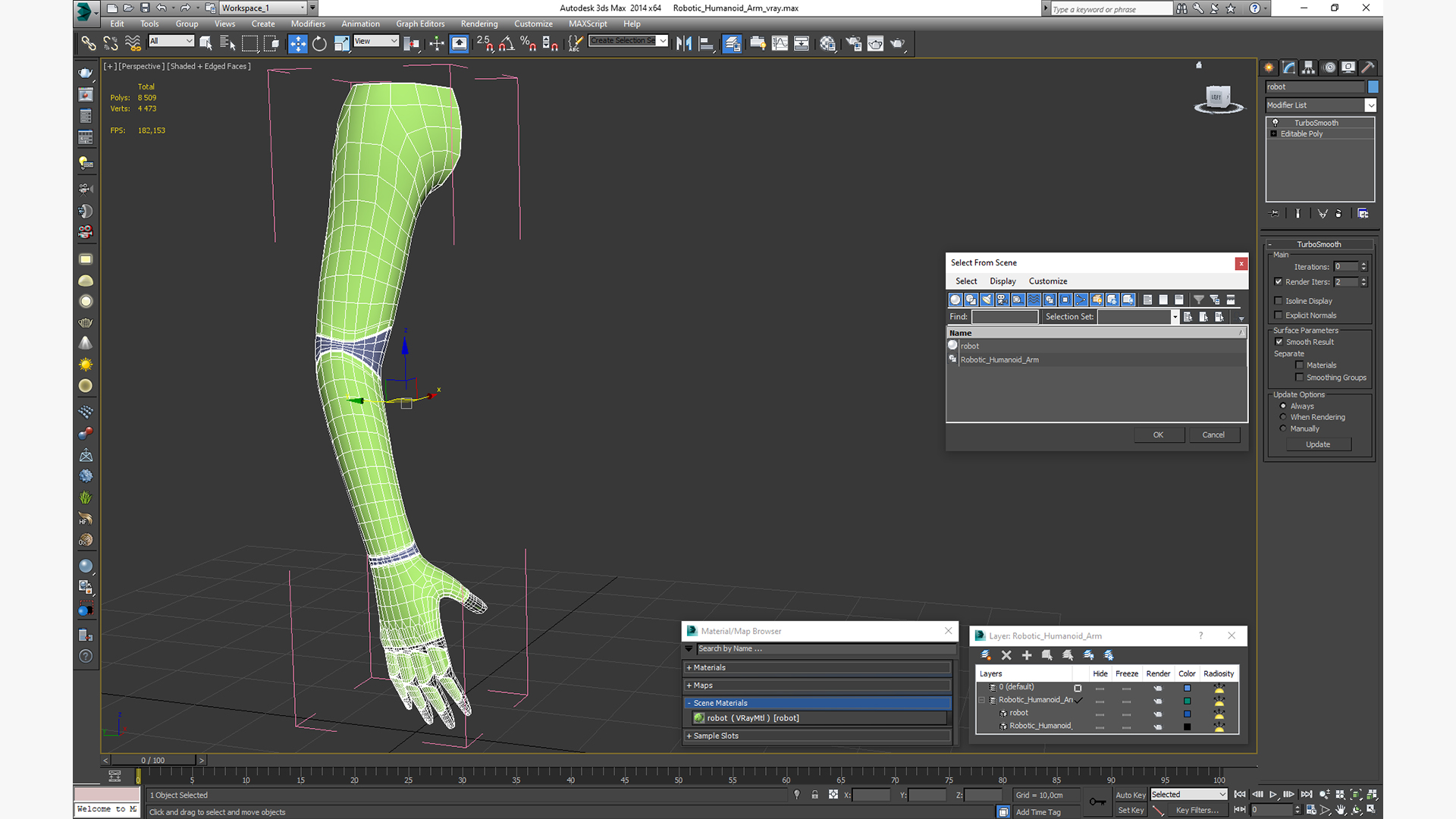This screenshot has width=1456, height=819.
Task: Open reference coordinate system View dropdown
Action: pyautogui.click(x=375, y=41)
